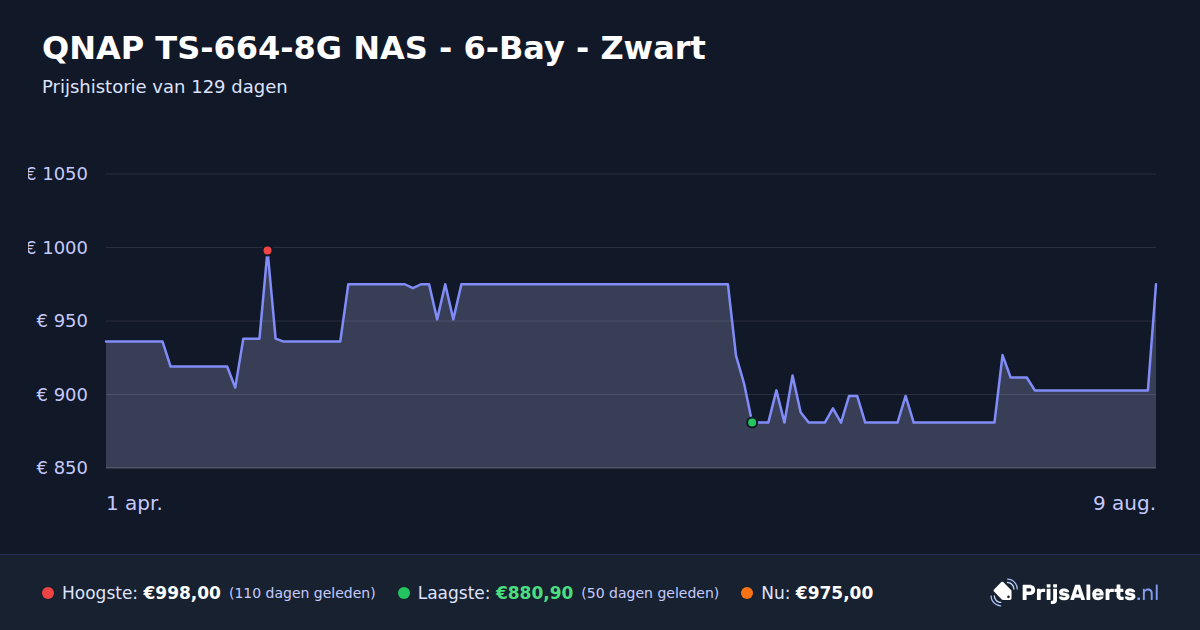
Task: Click the € 900 y-axis label
Action: click(x=62, y=395)
